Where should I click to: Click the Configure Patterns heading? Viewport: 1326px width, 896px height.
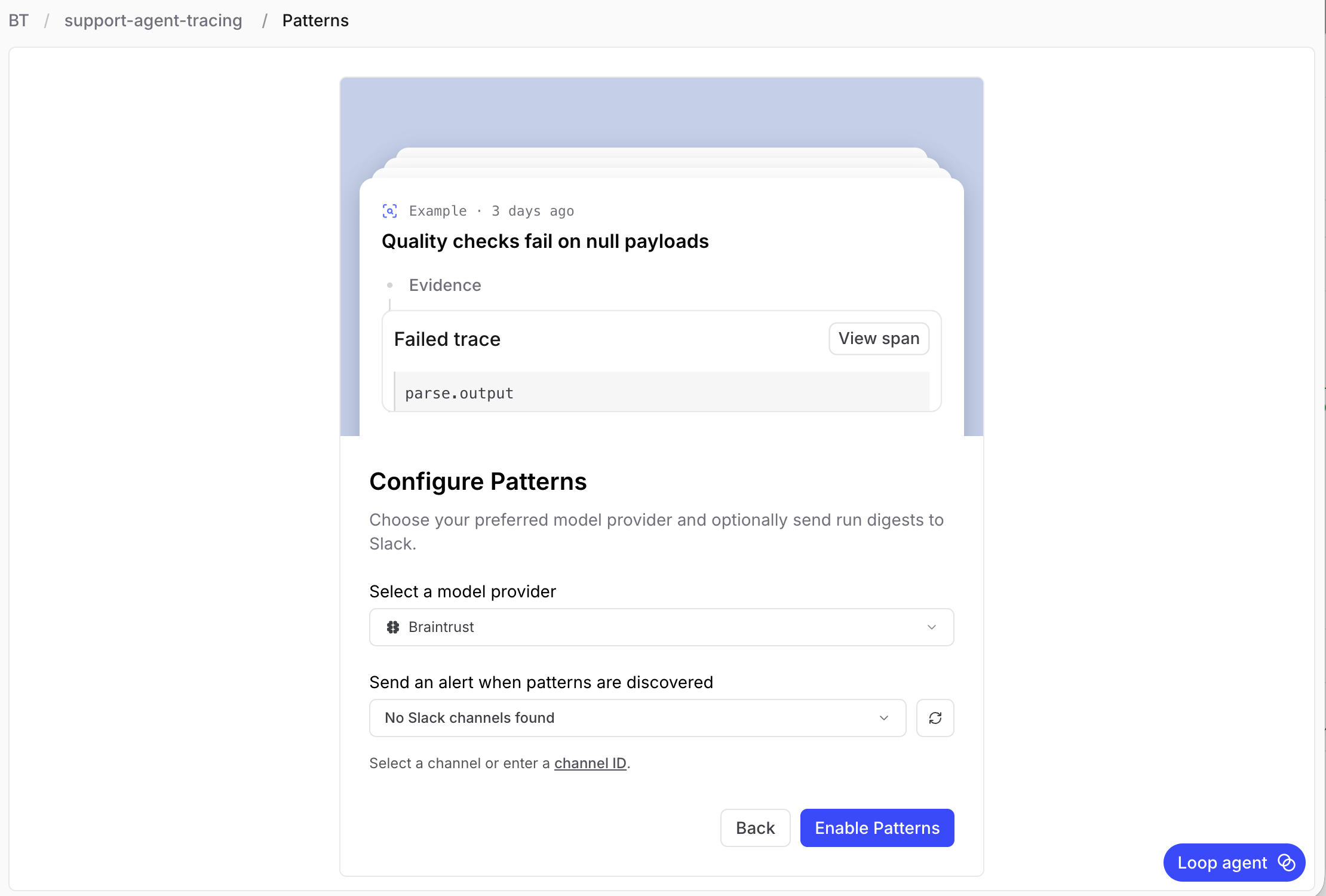478,481
